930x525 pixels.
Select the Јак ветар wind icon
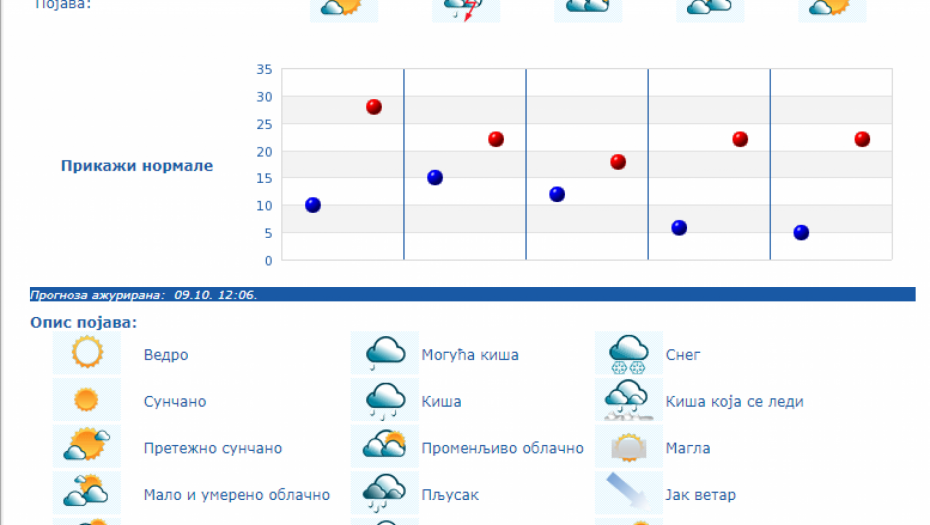tap(629, 493)
